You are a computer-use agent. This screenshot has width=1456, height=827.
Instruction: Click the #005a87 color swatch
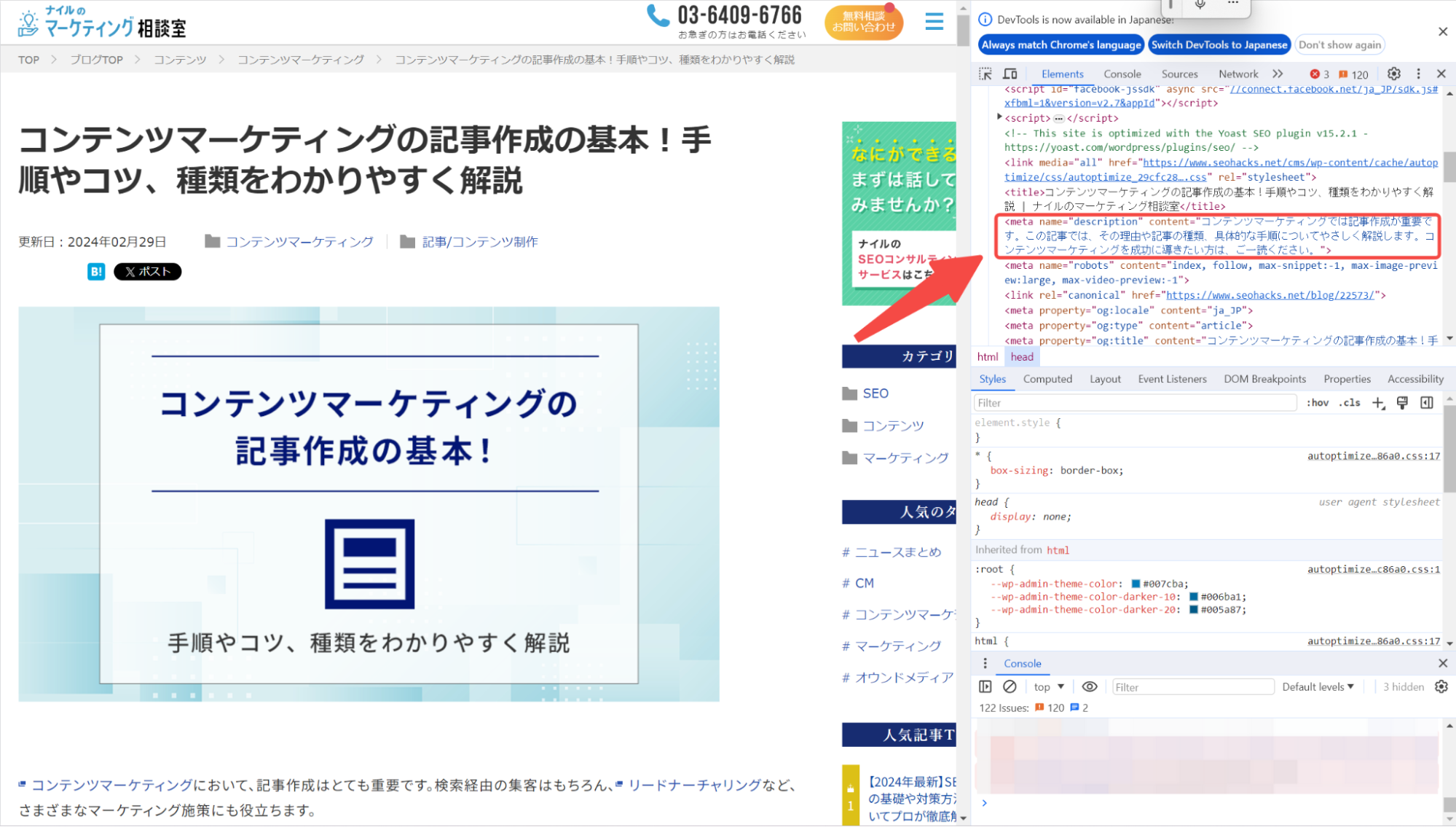click(1193, 610)
